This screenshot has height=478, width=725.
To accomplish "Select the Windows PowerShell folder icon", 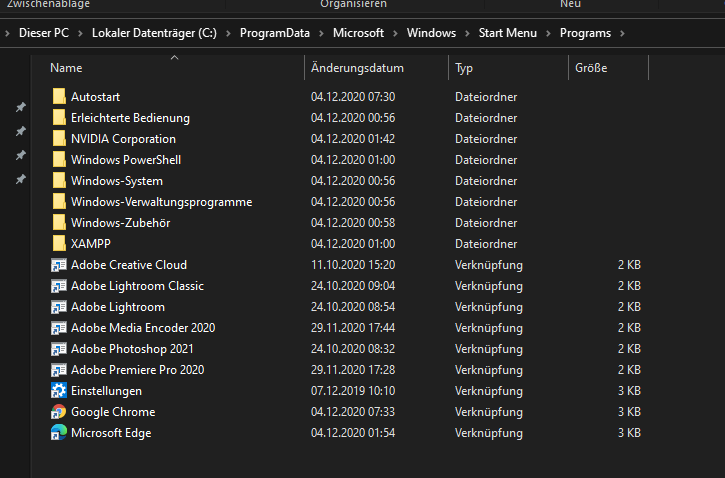I will click(59, 159).
